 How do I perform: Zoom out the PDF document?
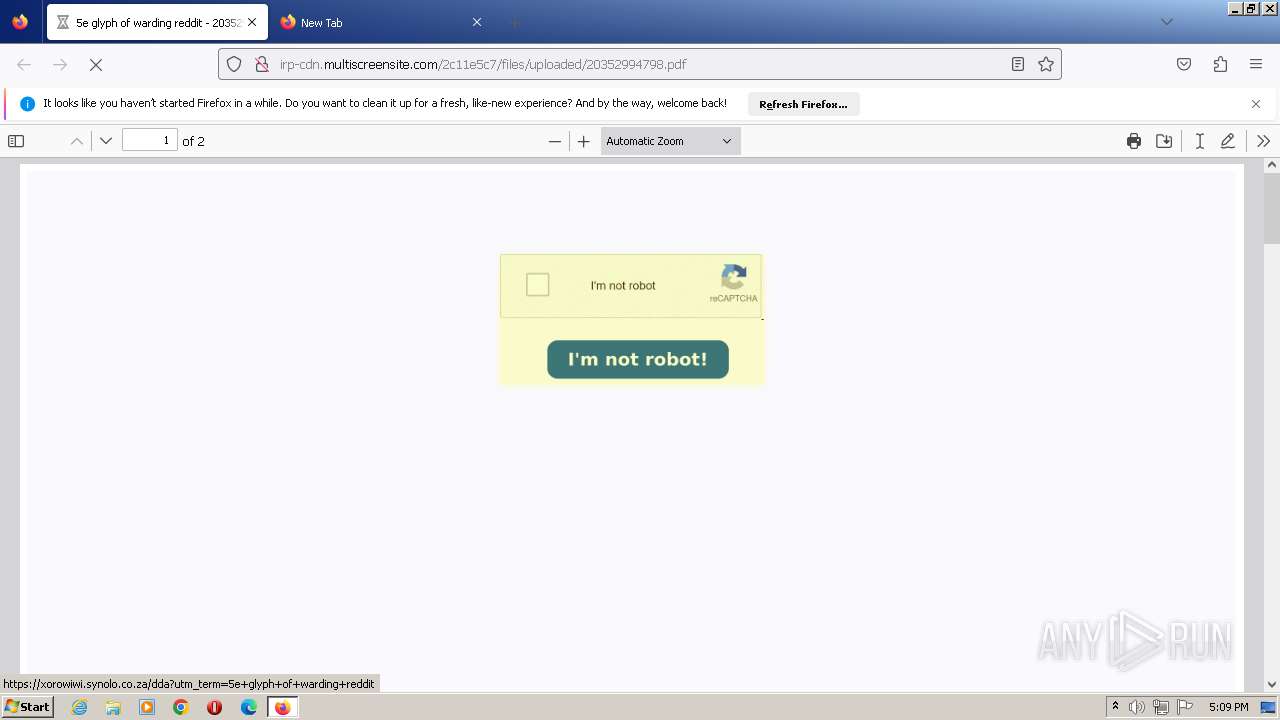[555, 141]
